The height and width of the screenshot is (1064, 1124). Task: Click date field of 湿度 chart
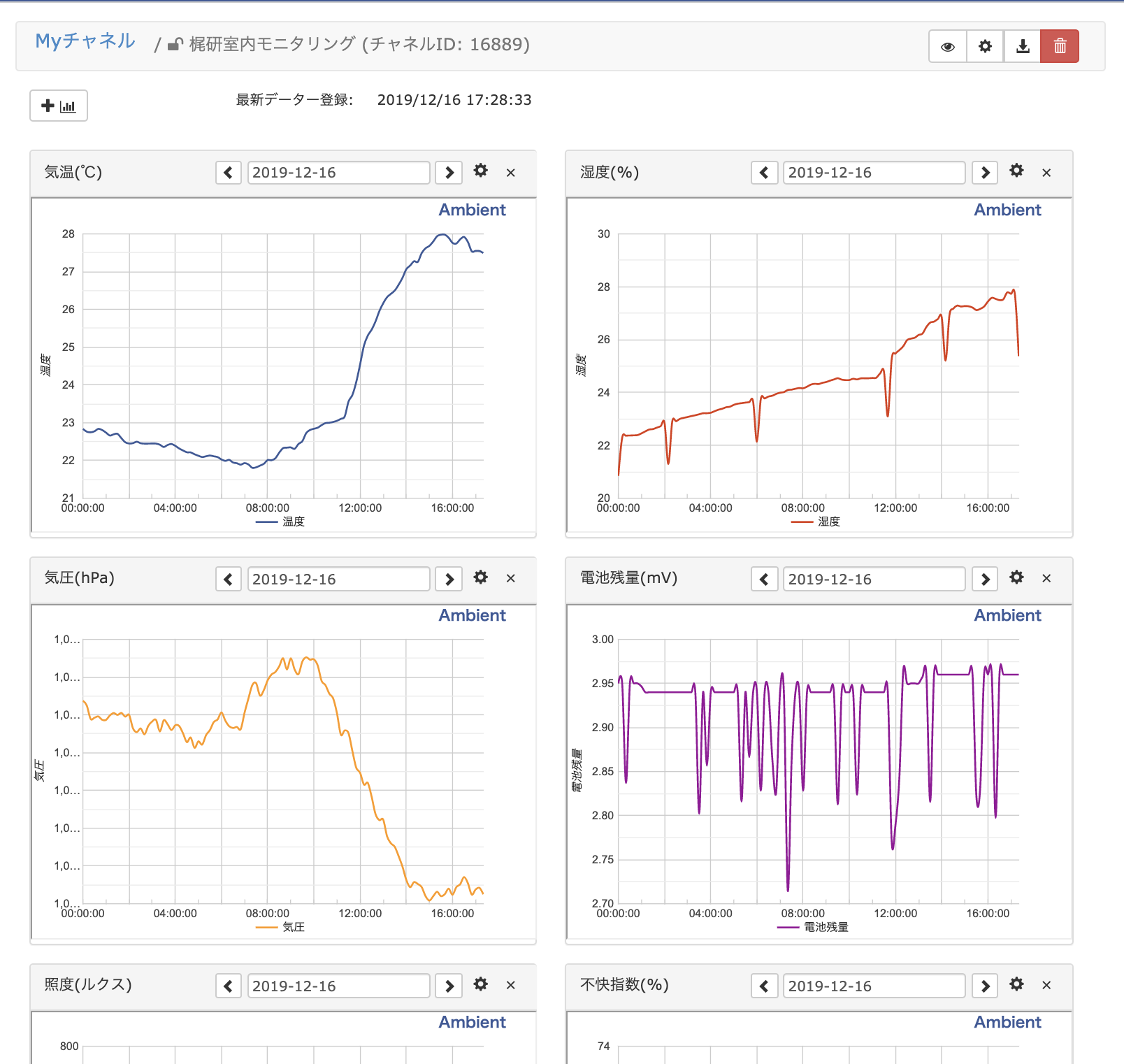tap(874, 173)
